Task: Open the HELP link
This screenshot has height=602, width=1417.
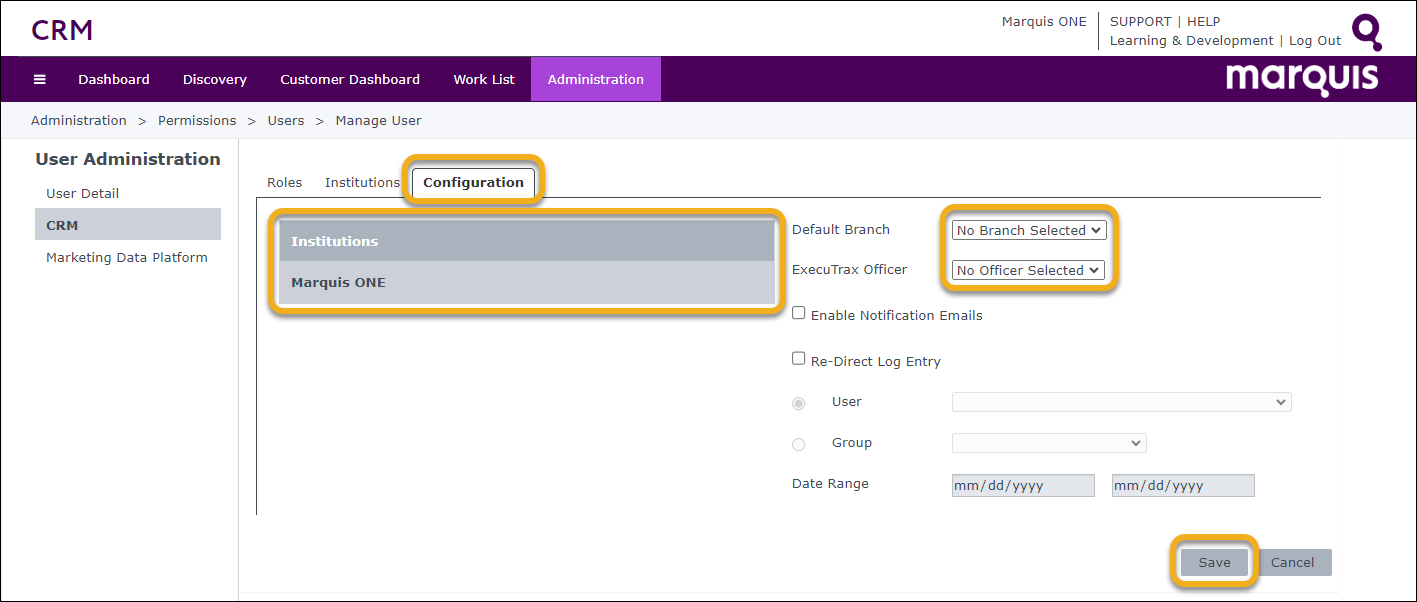Action: pyautogui.click(x=1203, y=21)
